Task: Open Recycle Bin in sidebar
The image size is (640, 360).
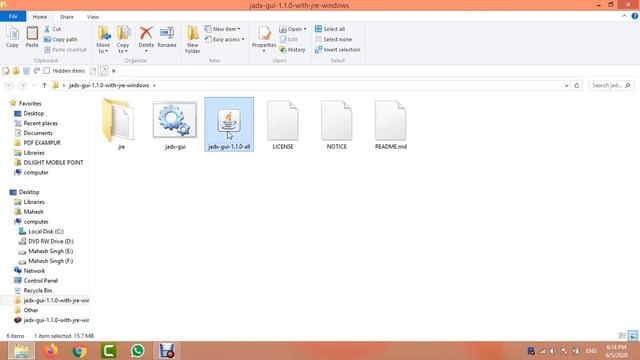Action: 38,290
